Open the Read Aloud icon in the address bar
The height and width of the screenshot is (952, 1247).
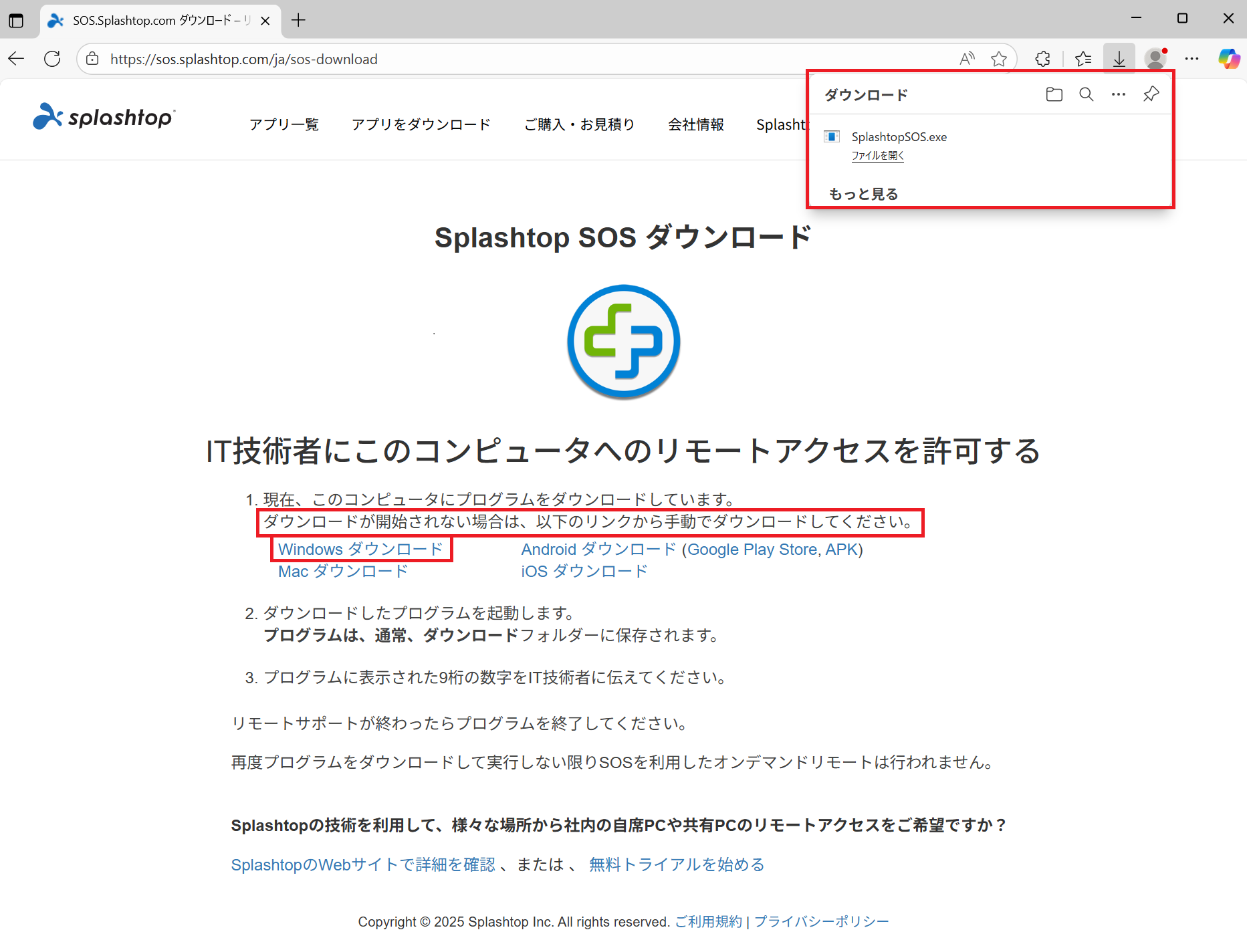[x=967, y=59]
